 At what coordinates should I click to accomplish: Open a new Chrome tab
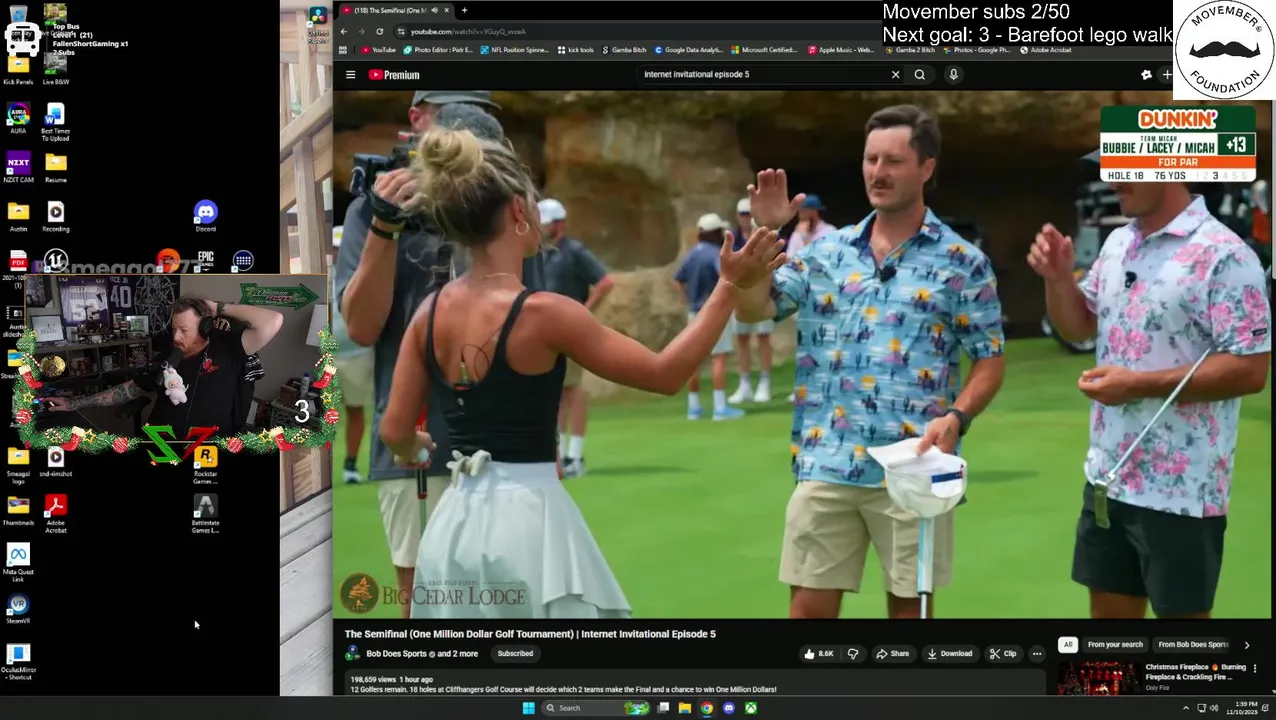(x=464, y=10)
